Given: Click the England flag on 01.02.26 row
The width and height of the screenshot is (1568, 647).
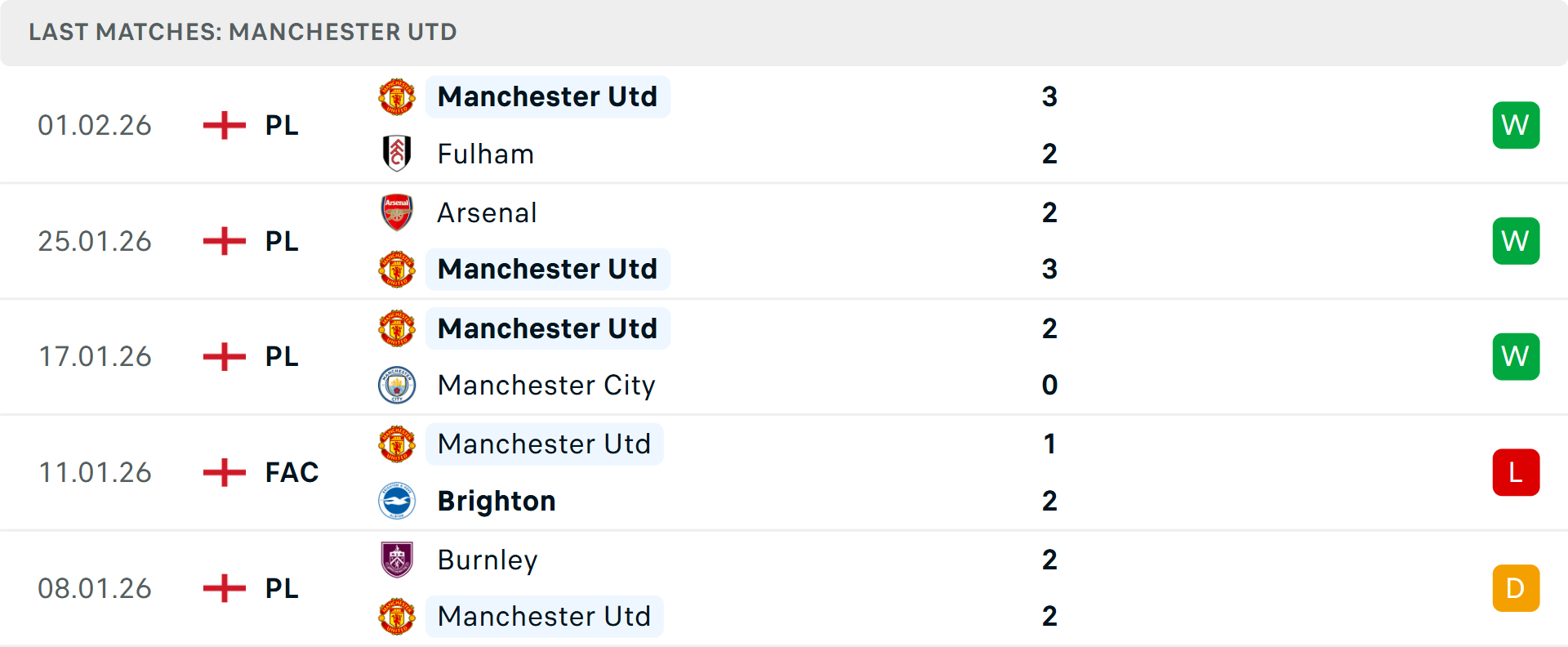Looking at the screenshot, I should [x=224, y=125].
